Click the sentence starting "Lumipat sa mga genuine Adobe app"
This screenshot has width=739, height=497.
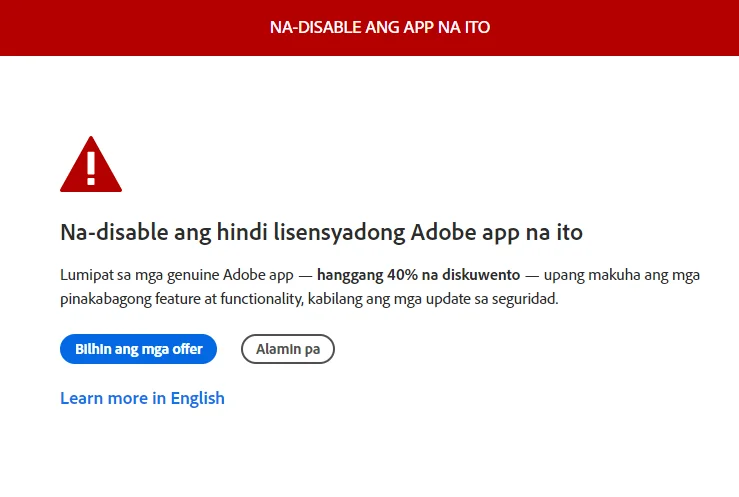pyautogui.click(x=380, y=286)
